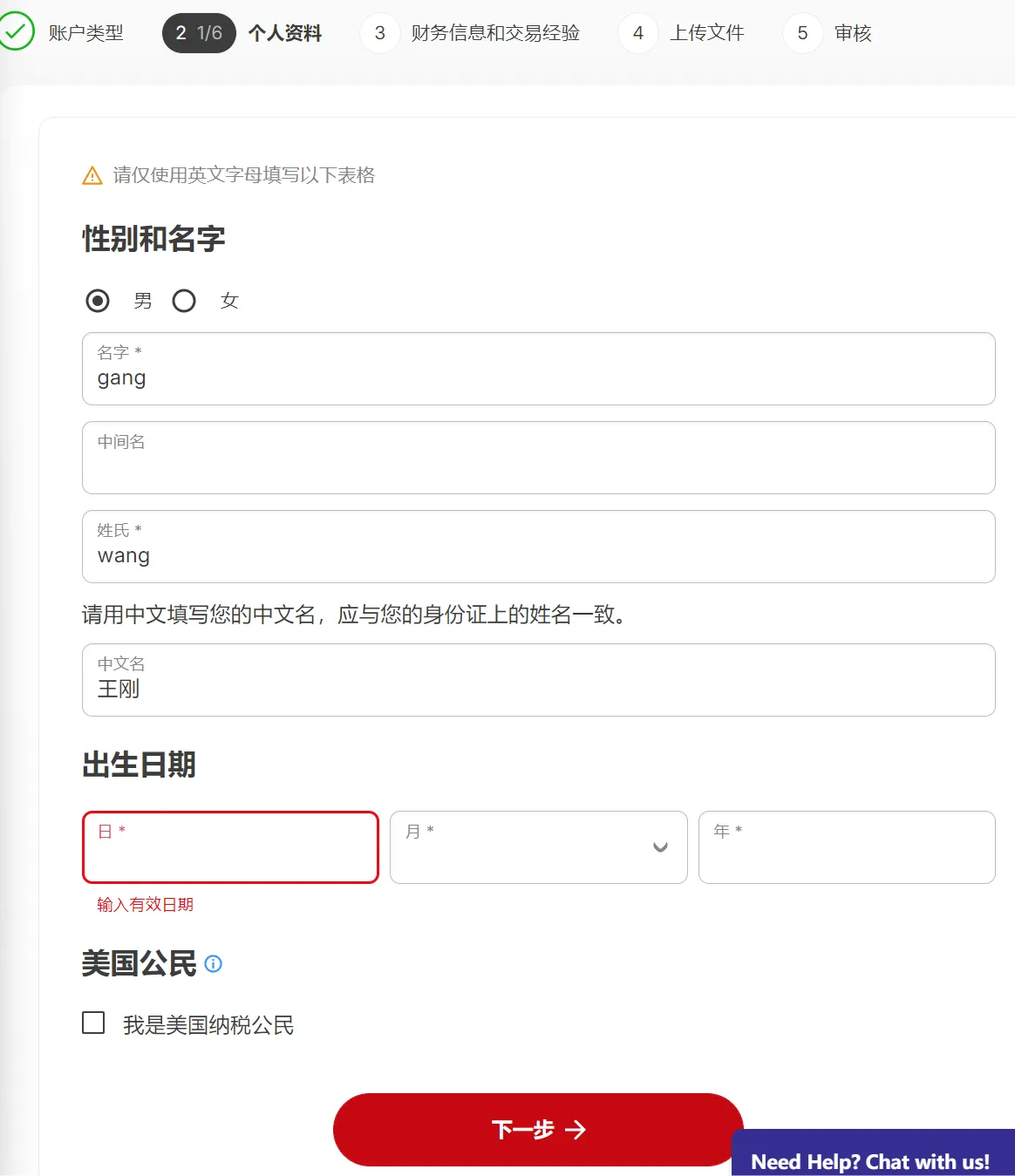Image resolution: width=1015 pixels, height=1176 pixels.
Task: Select the 男 gender radio button
Action: coord(97,300)
